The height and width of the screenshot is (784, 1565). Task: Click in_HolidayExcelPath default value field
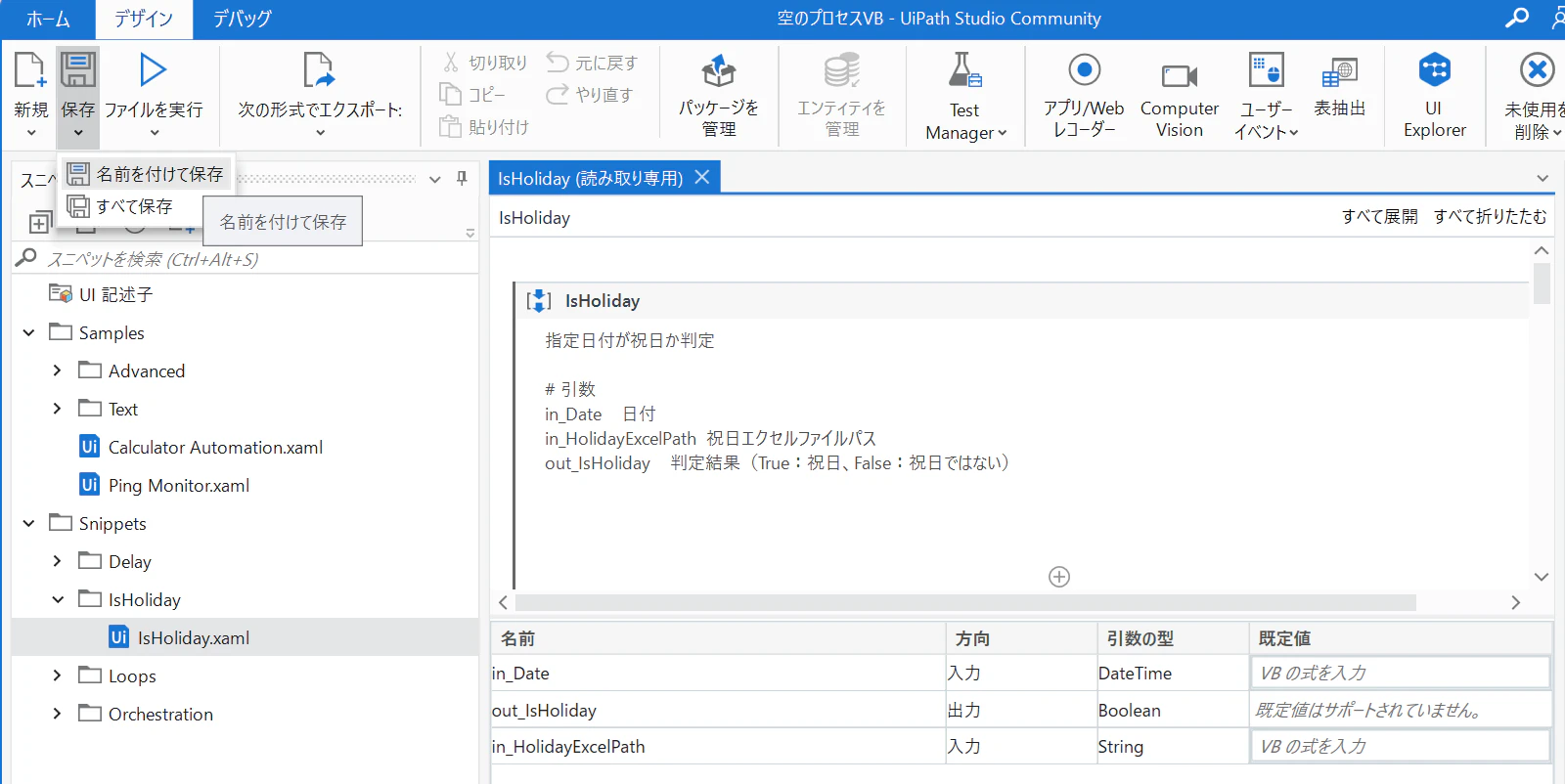1400,746
